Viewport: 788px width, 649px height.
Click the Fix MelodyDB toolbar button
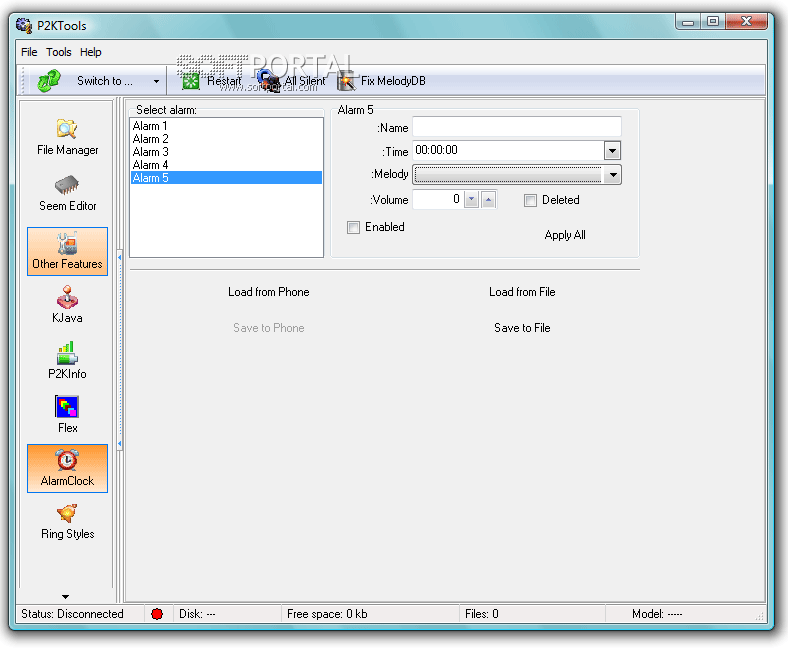[x=382, y=81]
